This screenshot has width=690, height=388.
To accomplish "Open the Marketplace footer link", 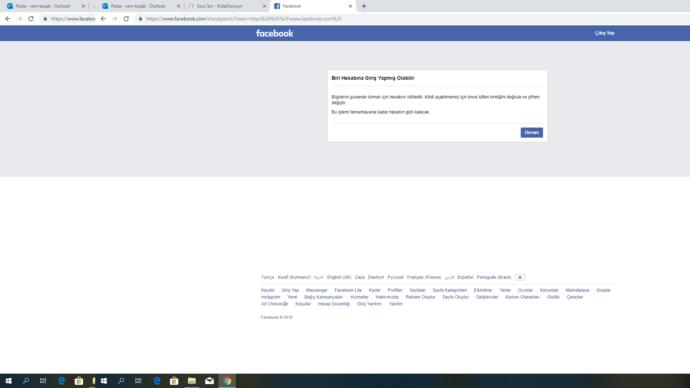I will (x=577, y=290).
